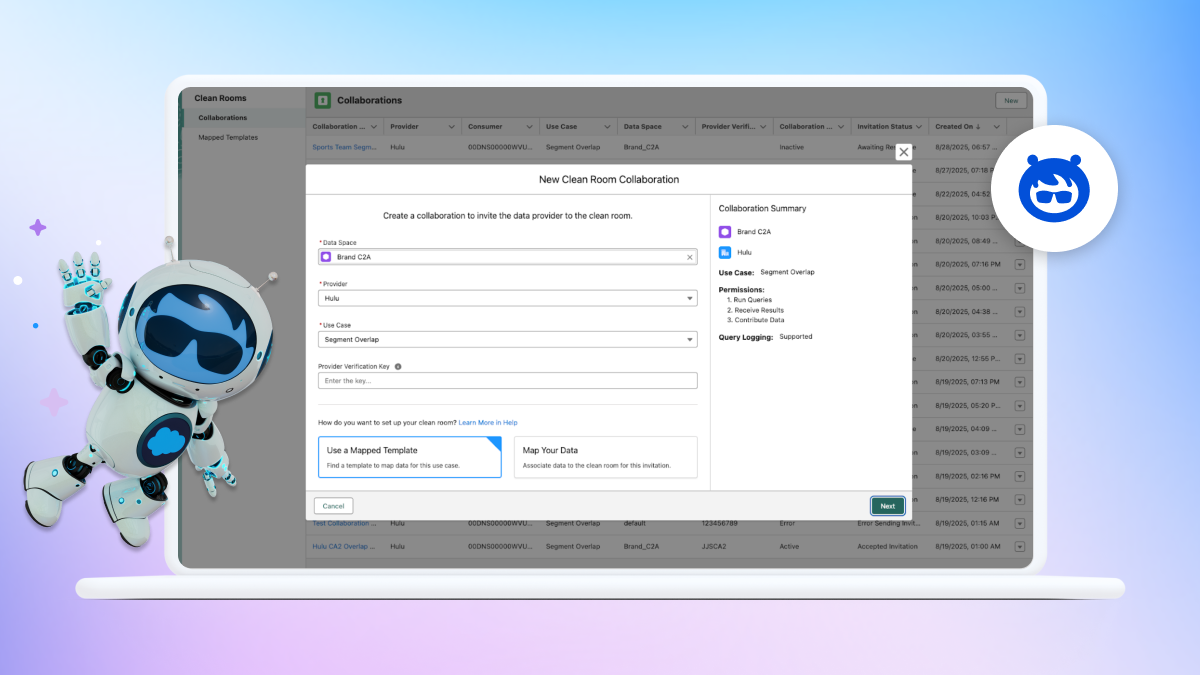Viewport: 1200px width, 675px height.
Task: Click the Next button
Action: point(887,506)
